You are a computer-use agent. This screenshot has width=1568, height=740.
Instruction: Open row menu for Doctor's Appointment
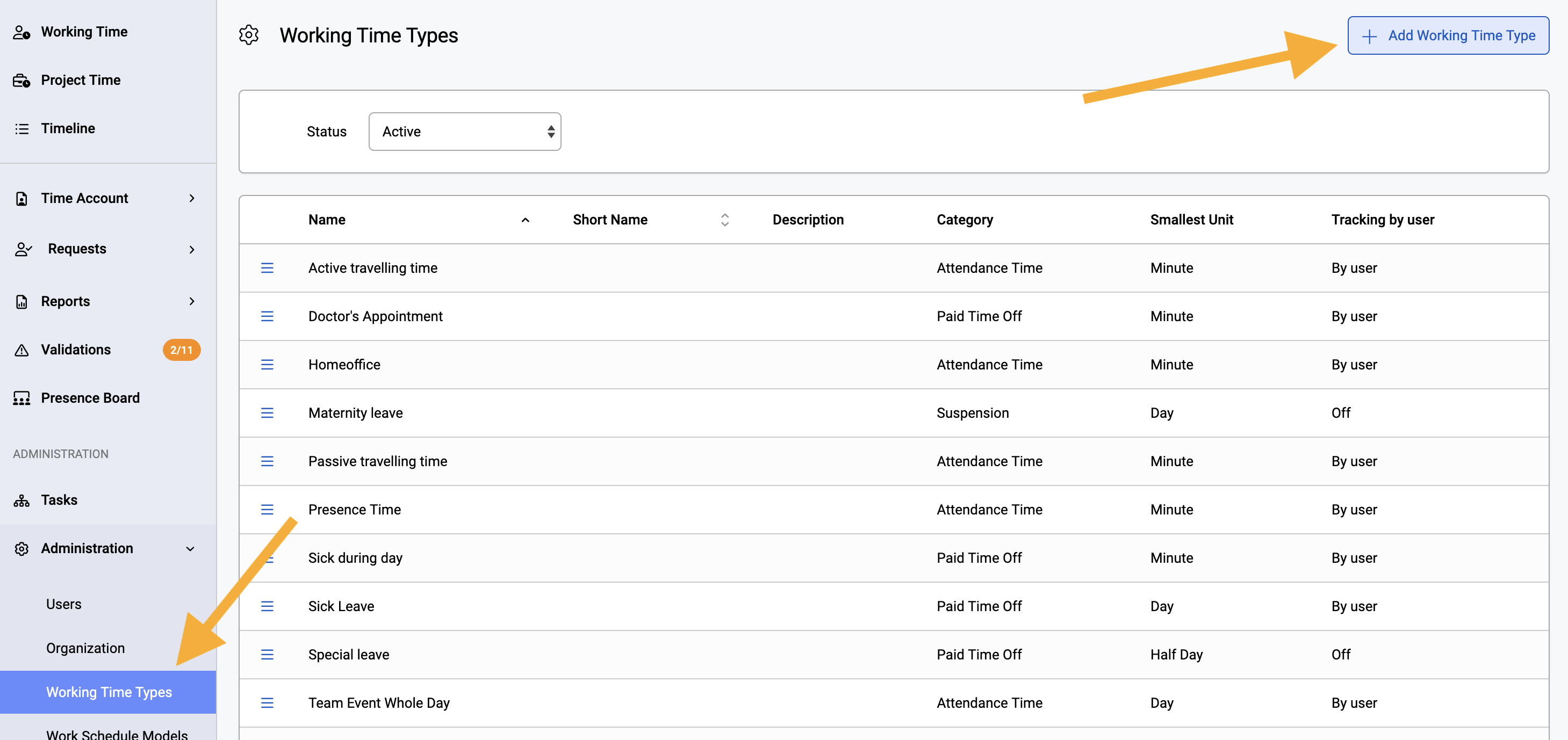(267, 316)
